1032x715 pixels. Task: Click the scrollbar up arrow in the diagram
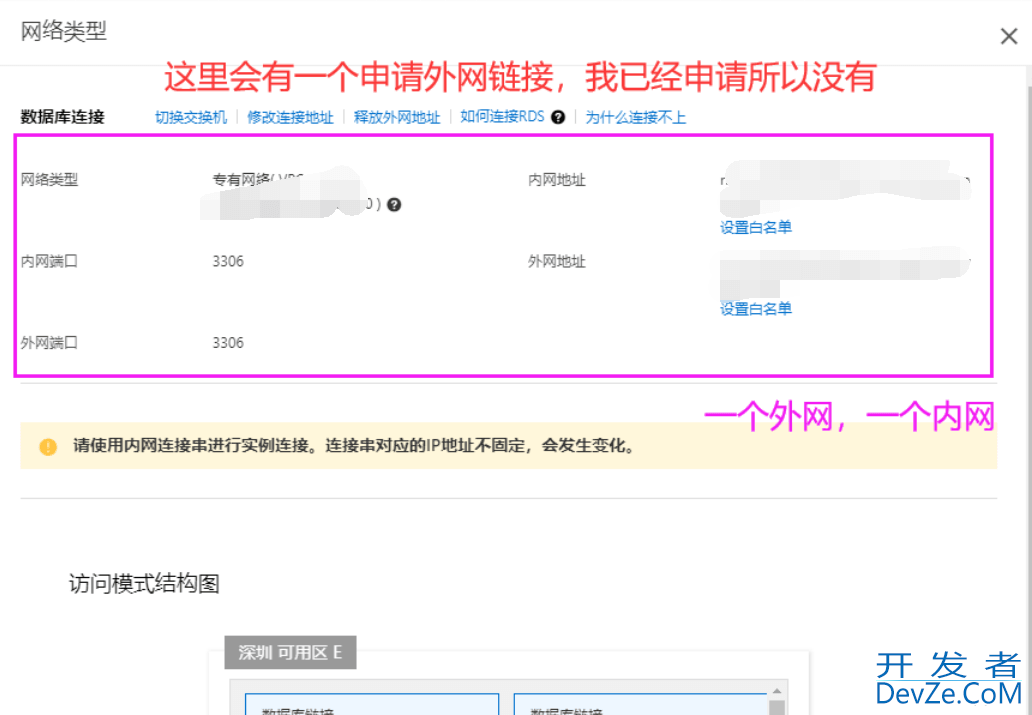click(777, 691)
